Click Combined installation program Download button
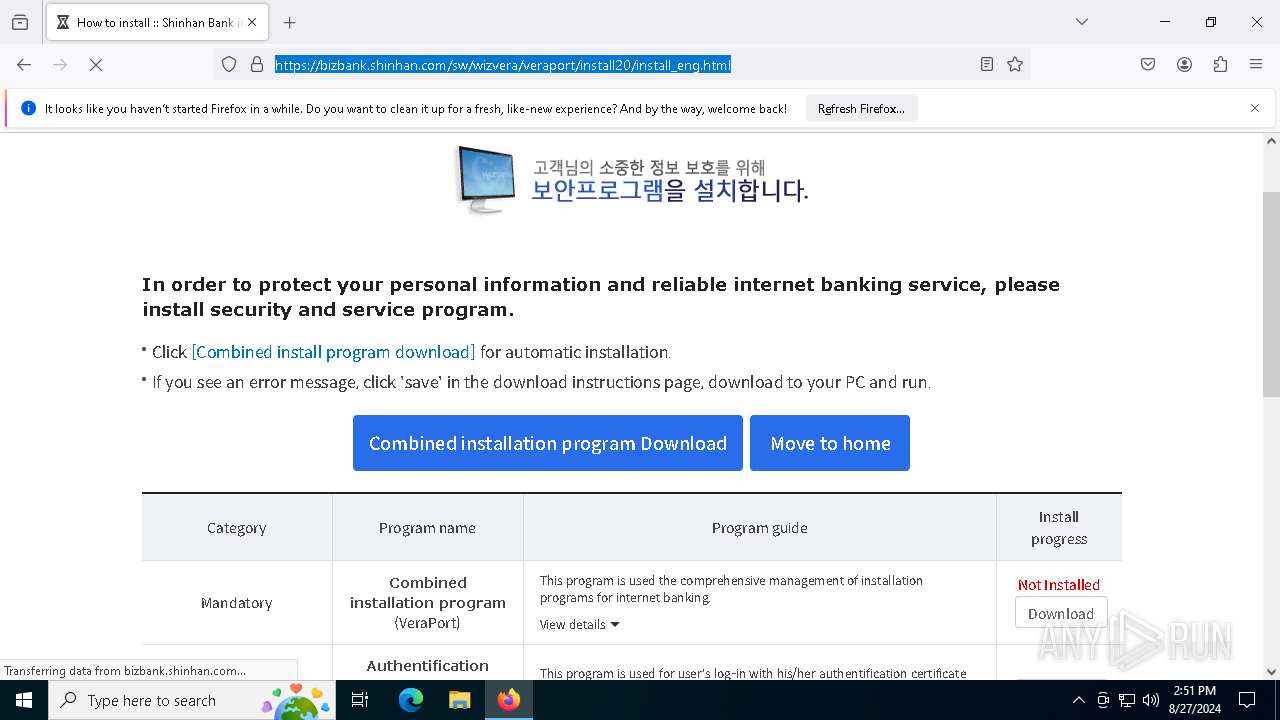1280x720 pixels. (548, 443)
